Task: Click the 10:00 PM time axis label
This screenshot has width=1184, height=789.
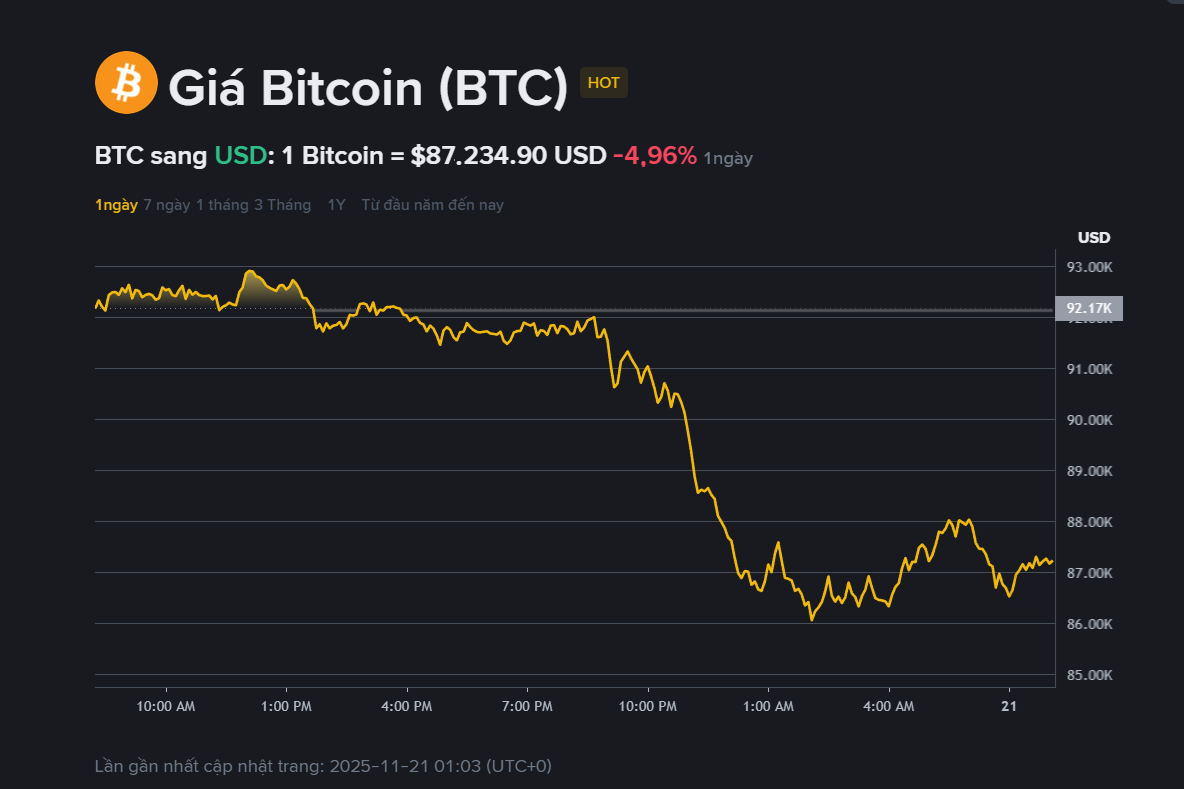Action: click(648, 707)
